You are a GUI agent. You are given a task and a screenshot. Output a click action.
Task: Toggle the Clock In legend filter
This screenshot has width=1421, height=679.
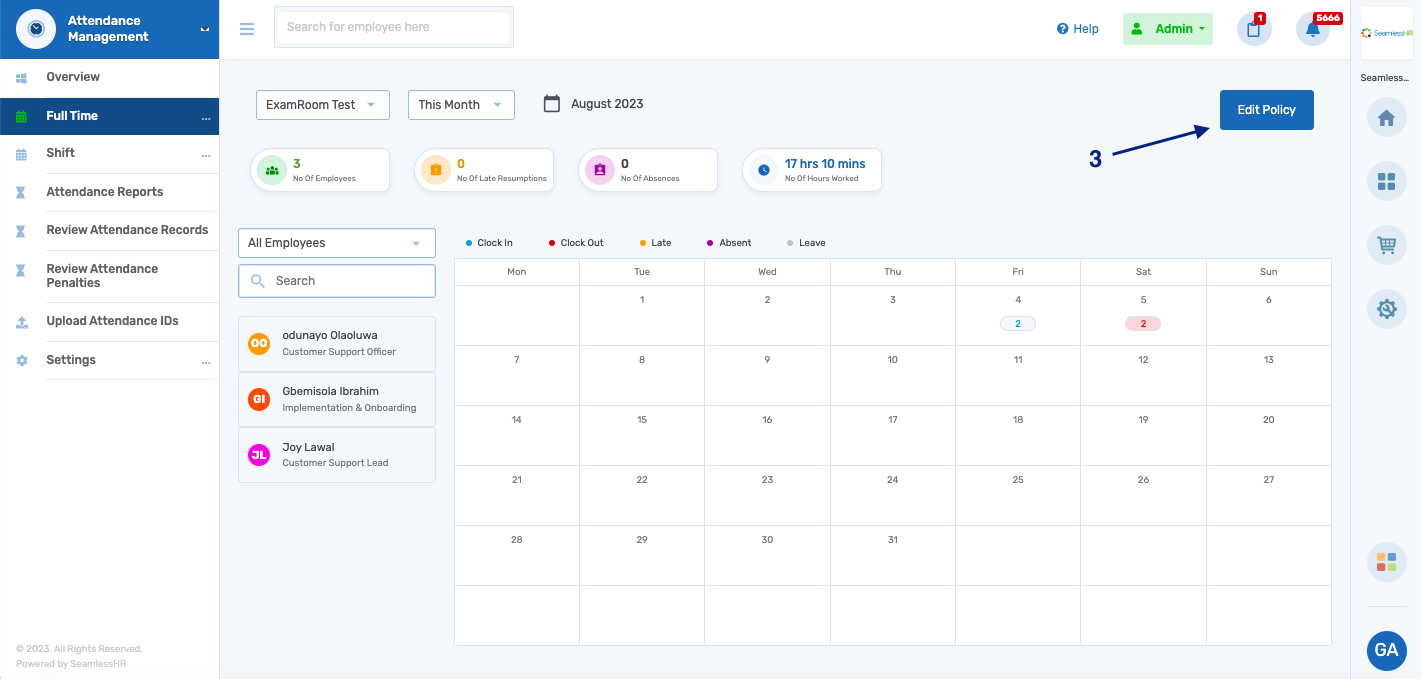pos(489,242)
